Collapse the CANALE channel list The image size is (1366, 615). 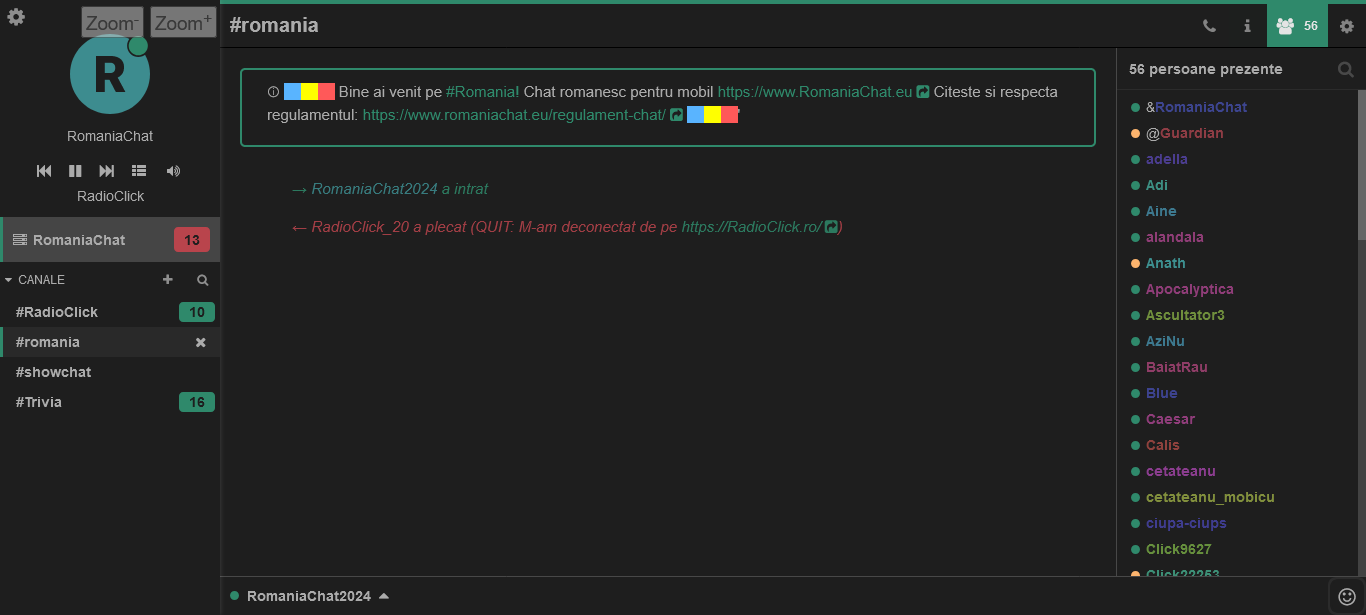click(9, 280)
